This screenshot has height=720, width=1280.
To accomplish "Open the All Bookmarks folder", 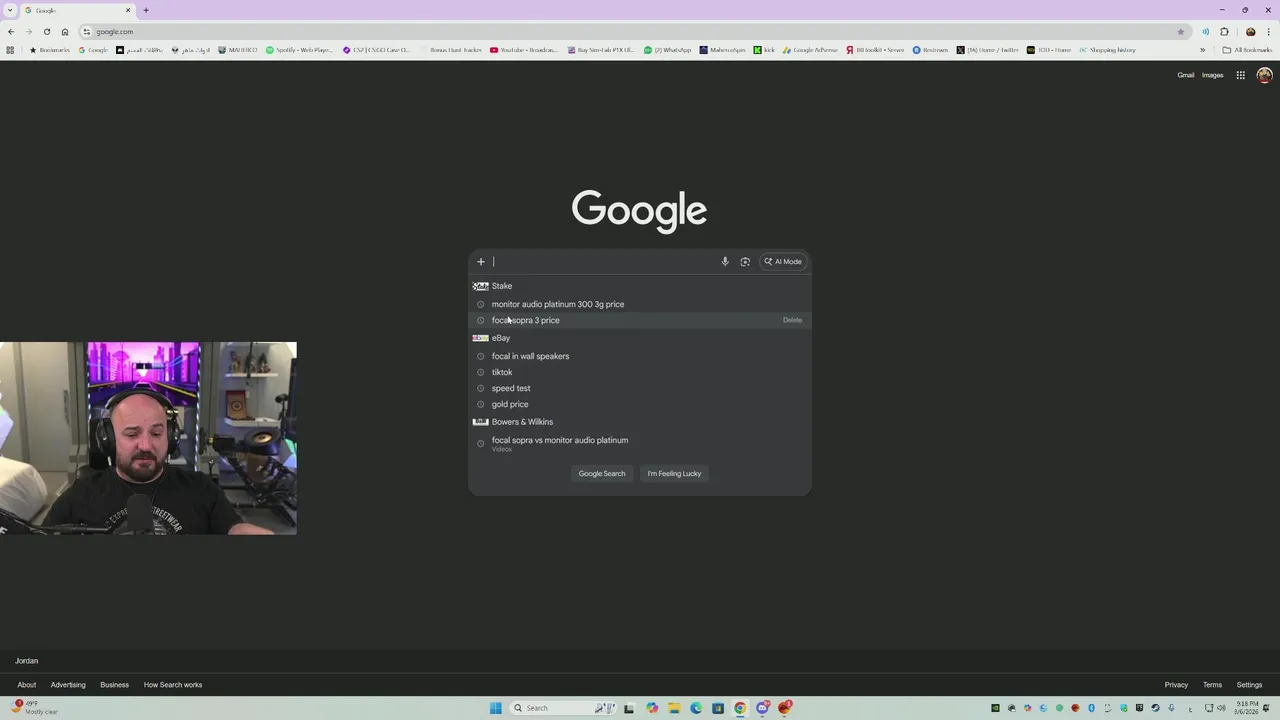I will (1247, 50).
